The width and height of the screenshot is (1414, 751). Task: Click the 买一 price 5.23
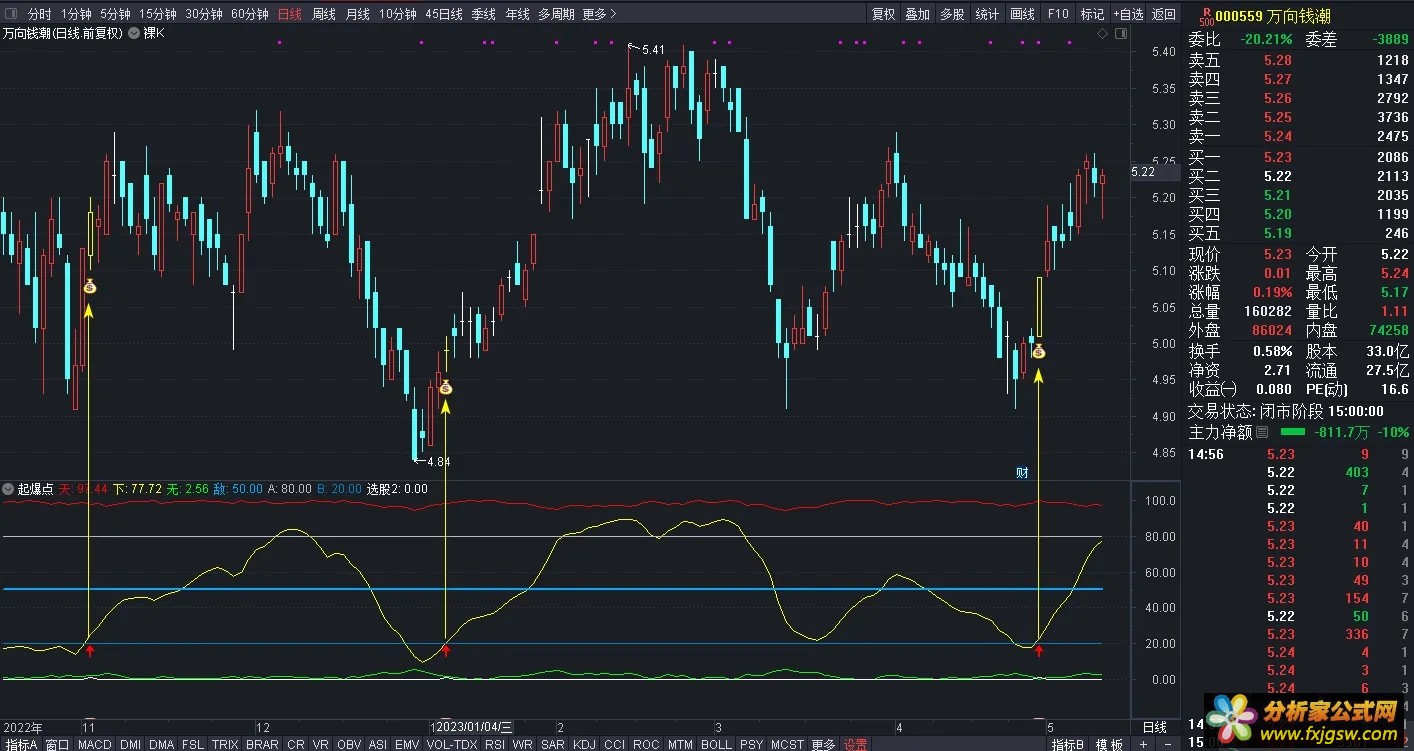pos(1277,157)
